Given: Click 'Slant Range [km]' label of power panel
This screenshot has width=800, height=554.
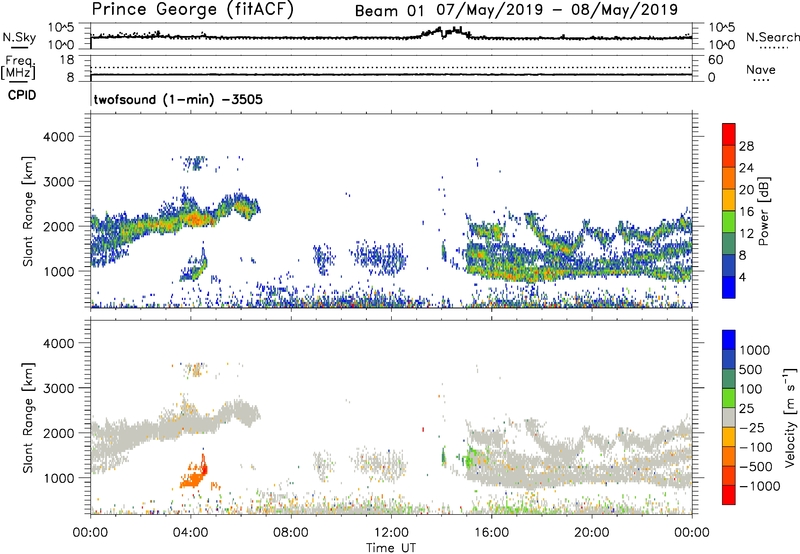Looking at the screenshot, I should click(x=28, y=211).
